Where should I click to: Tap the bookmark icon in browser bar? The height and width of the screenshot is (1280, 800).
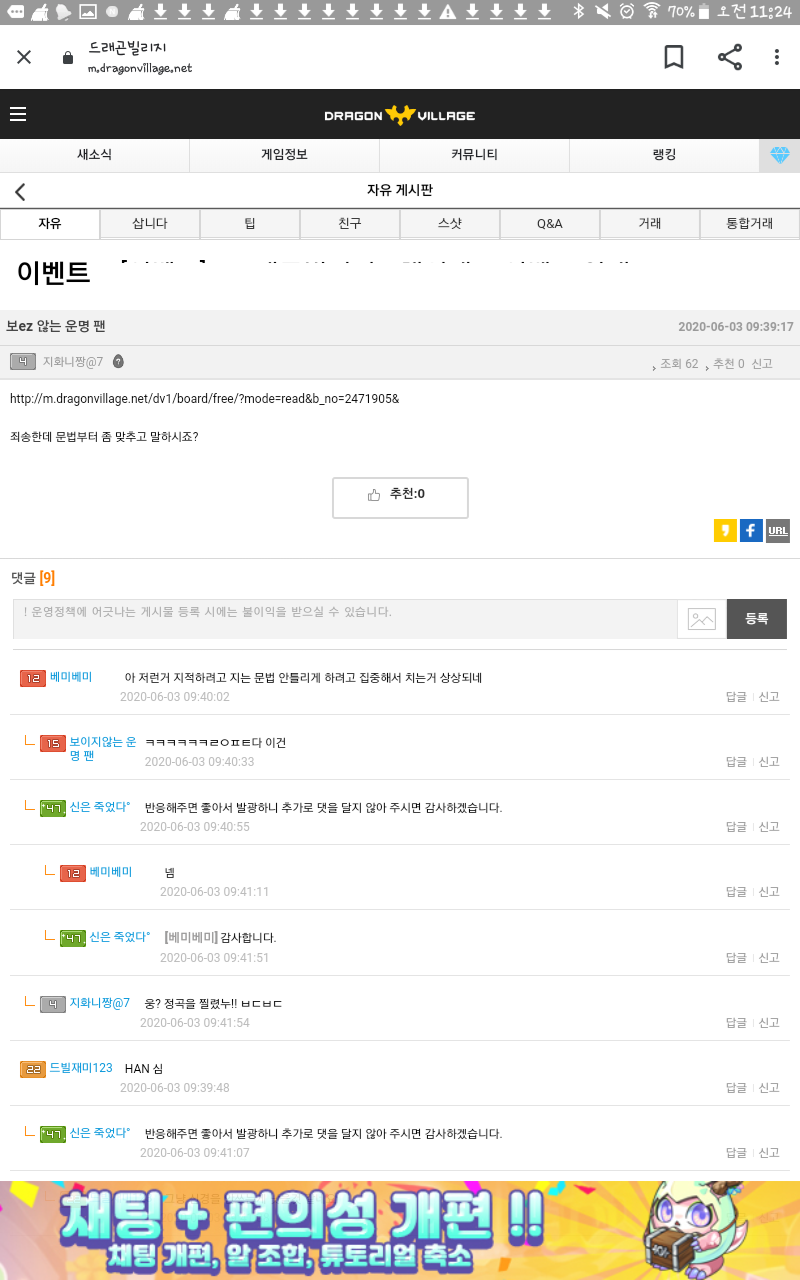674,57
